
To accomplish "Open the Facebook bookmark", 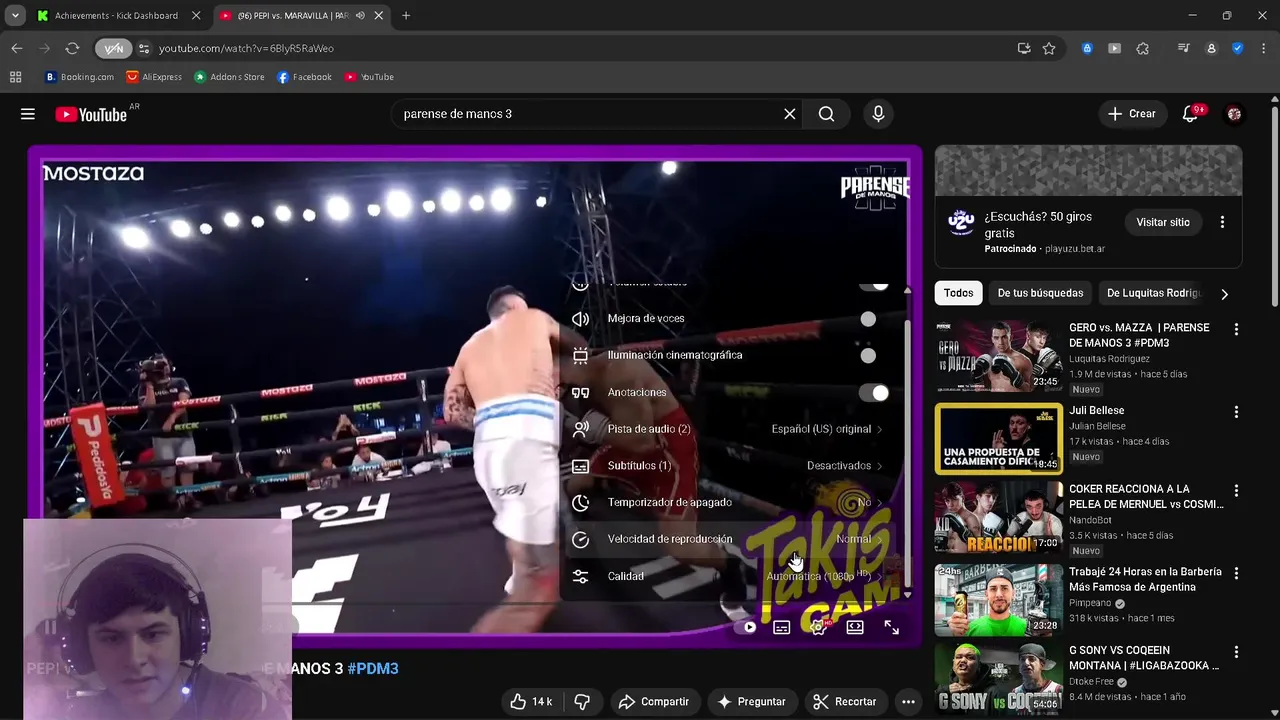I will pos(304,77).
